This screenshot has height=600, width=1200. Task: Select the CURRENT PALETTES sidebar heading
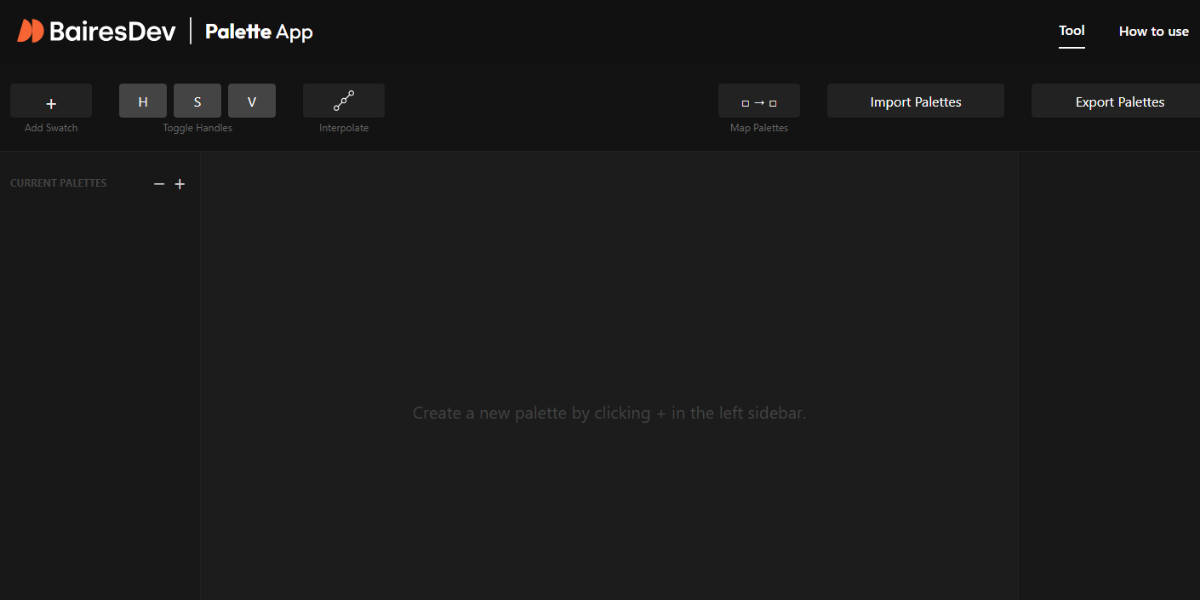tap(58, 184)
